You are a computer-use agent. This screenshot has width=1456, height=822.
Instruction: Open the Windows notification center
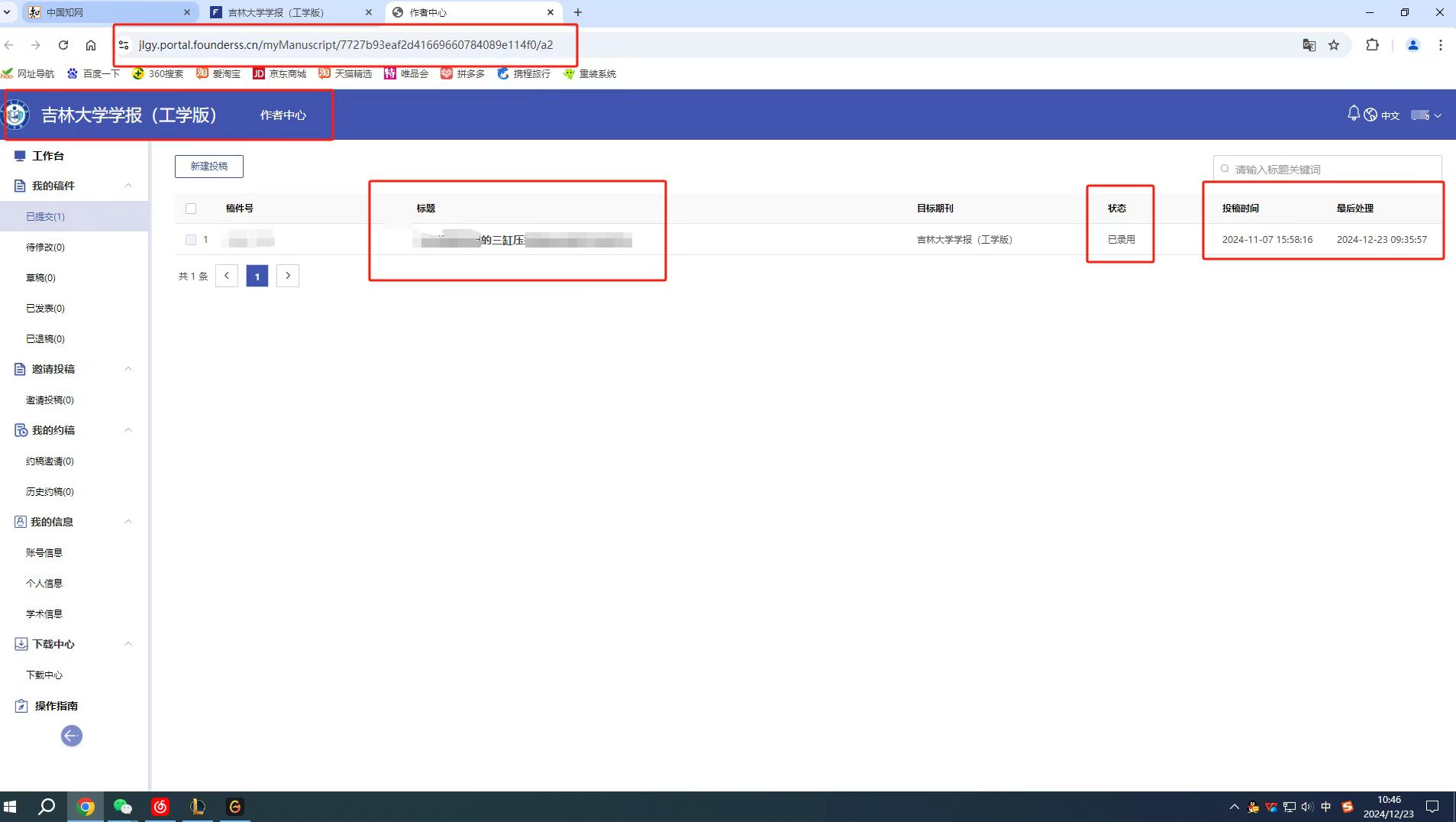click(x=1433, y=807)
